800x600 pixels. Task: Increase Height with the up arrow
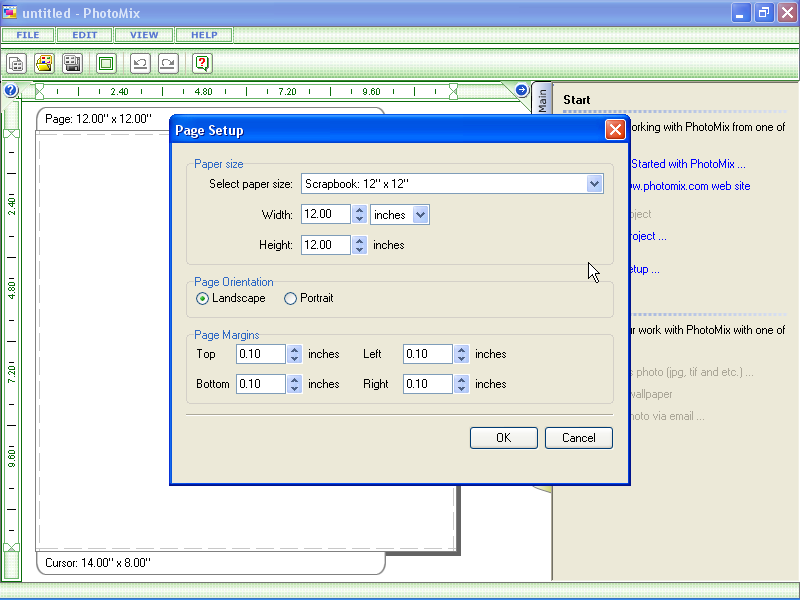point(359,240)
